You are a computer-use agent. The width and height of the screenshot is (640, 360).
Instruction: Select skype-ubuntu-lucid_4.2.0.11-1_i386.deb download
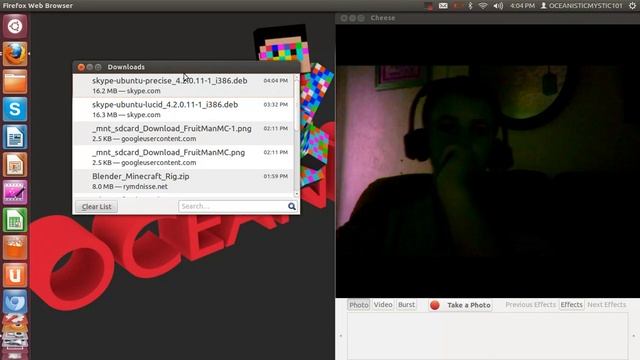click(x=183, y=109)
